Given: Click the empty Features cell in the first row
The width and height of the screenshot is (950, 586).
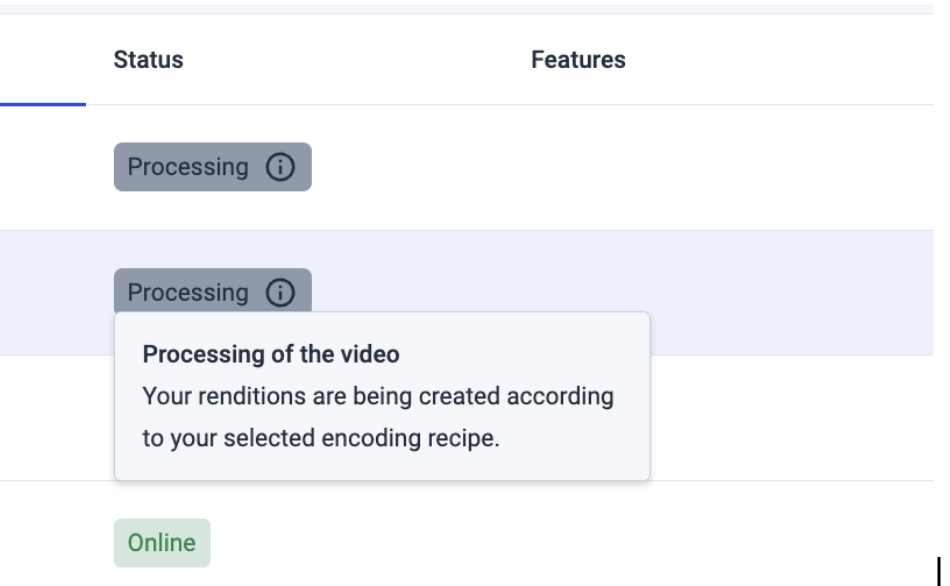Looking at the screenshot, I should (727, 167).
